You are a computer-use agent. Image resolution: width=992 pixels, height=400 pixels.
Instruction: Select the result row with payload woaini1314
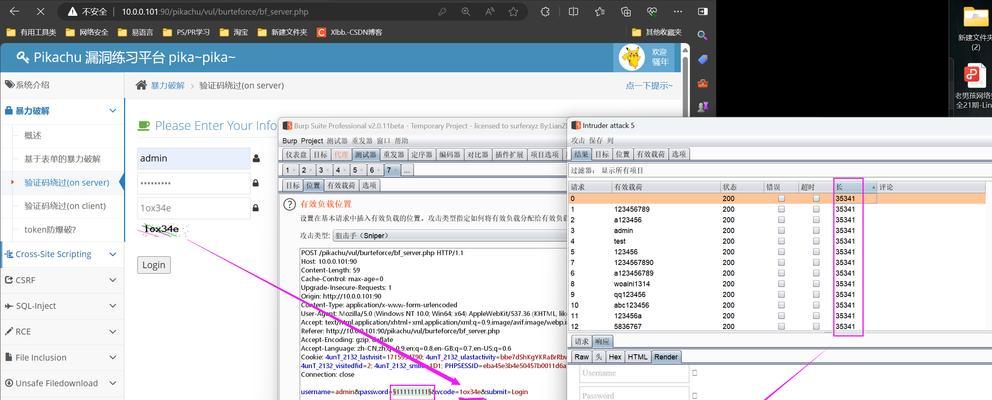point(778,284)
